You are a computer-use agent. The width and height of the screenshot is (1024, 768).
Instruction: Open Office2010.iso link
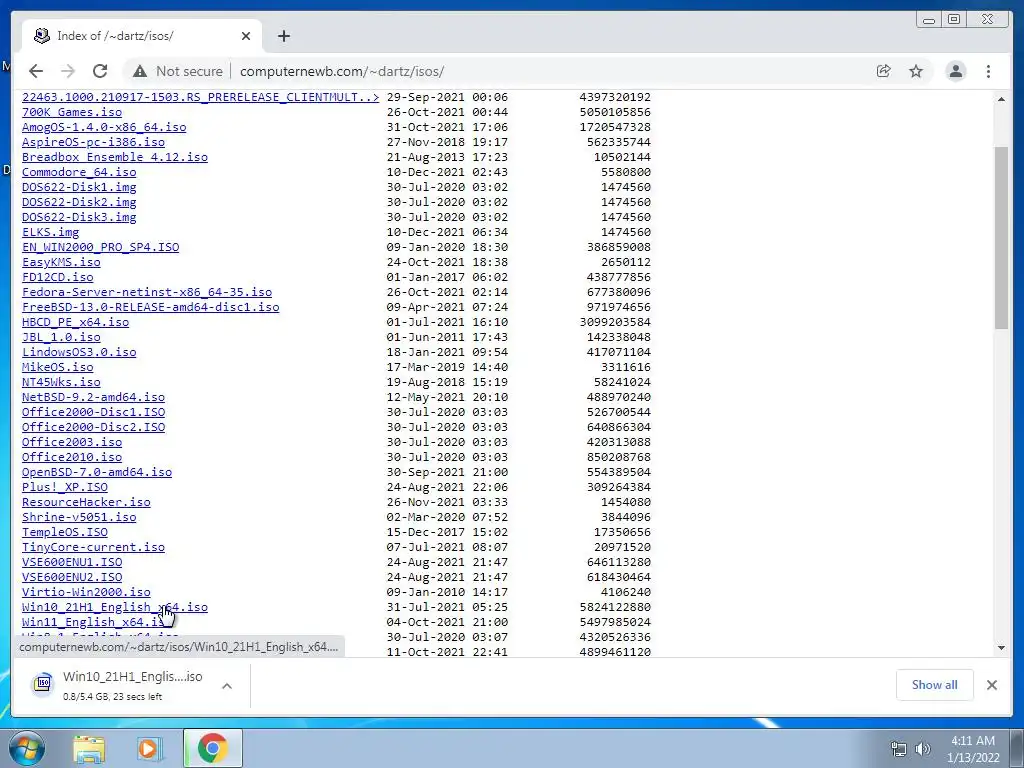[x=72, y=458]
